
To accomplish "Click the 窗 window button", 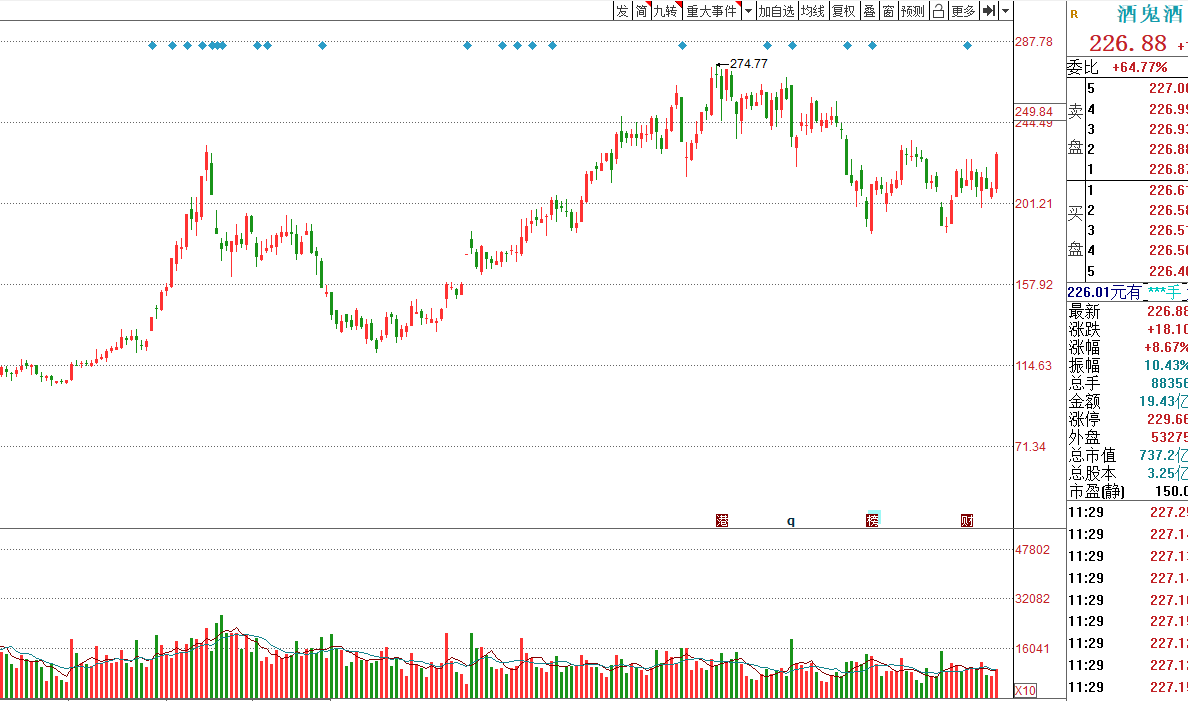I will (x=889, y=11).
